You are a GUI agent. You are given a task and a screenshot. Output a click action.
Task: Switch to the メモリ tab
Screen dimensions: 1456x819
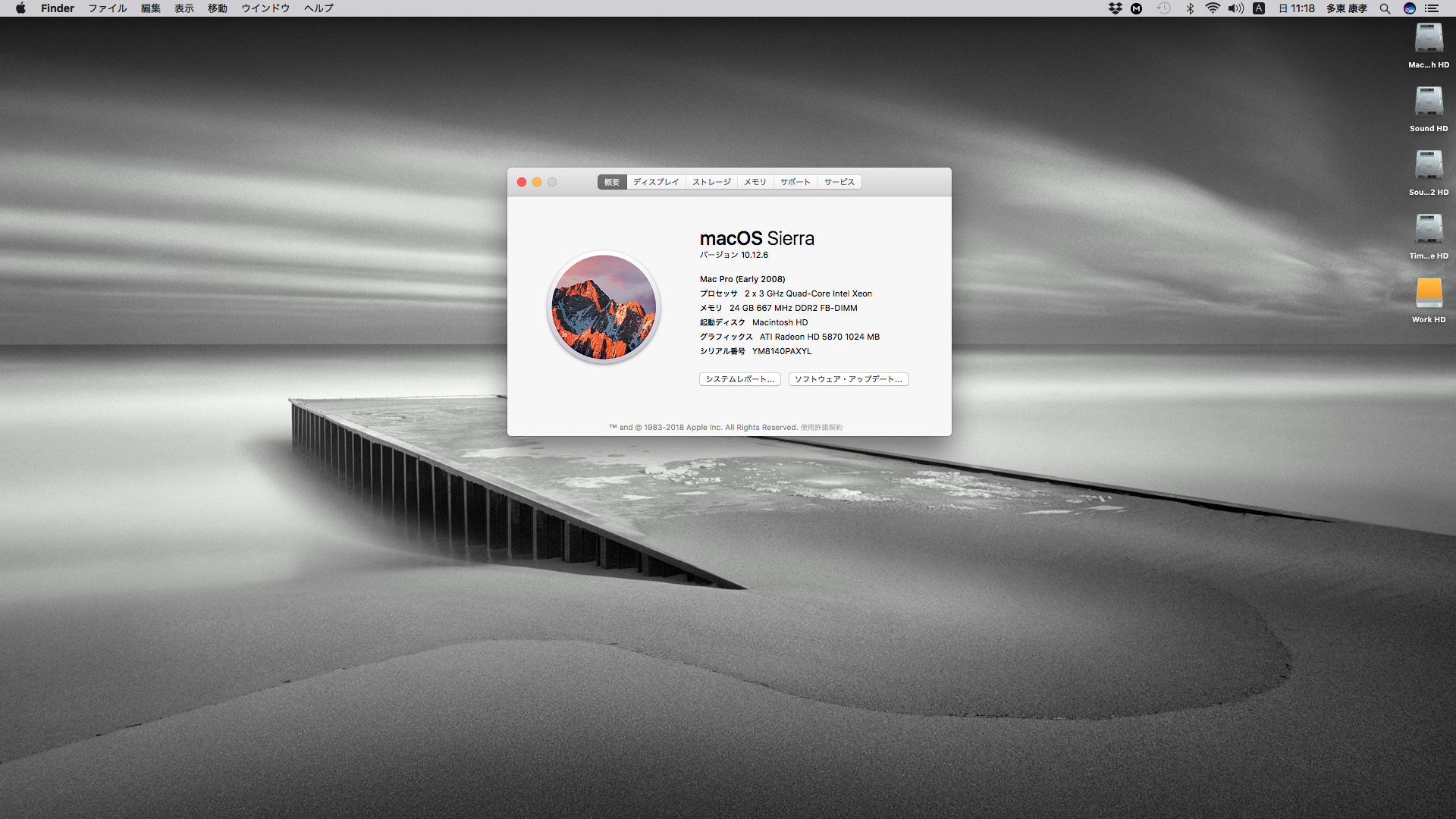(755, 182)
